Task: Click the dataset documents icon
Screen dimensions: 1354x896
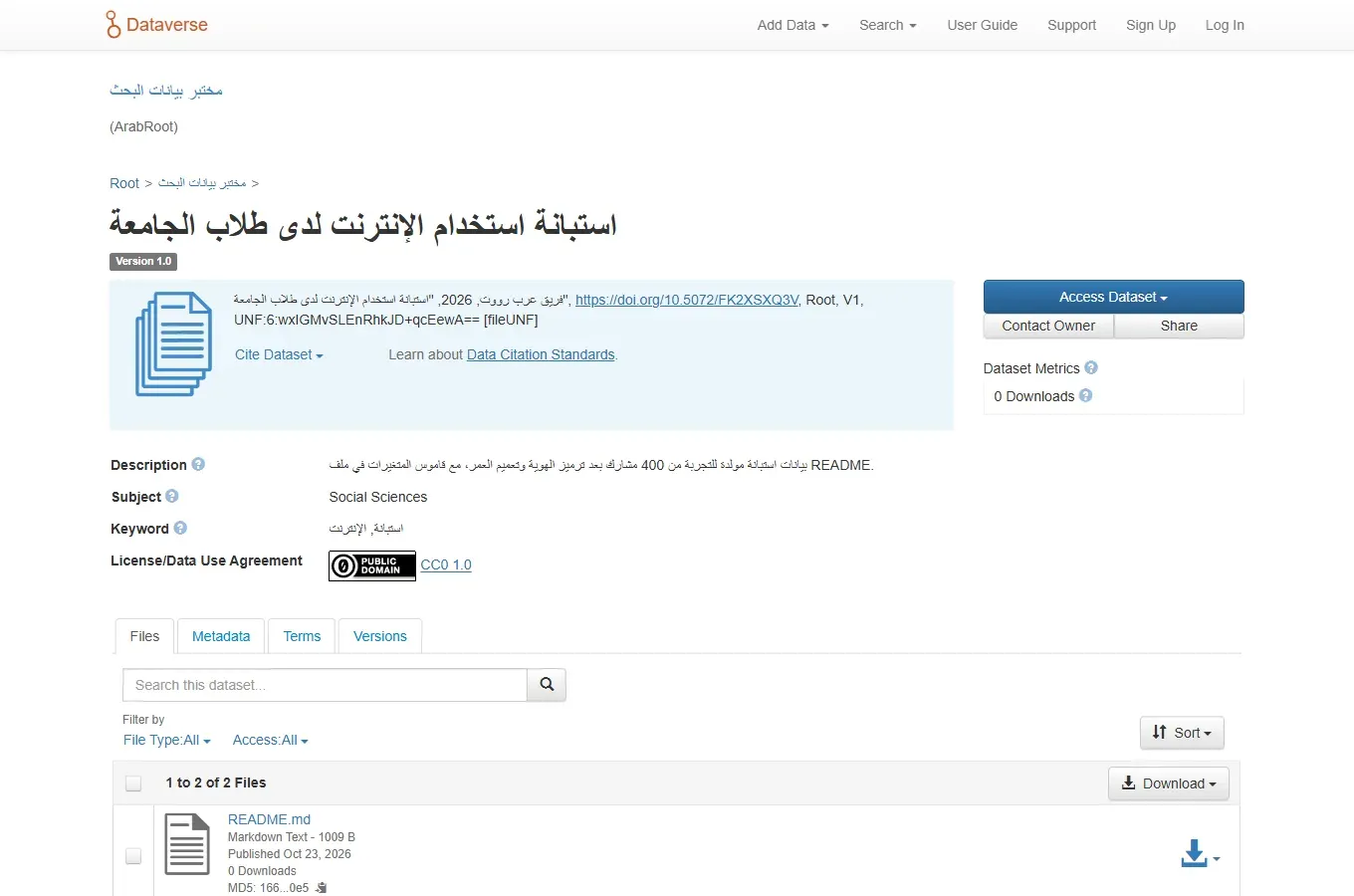Action: click(173, 343)
